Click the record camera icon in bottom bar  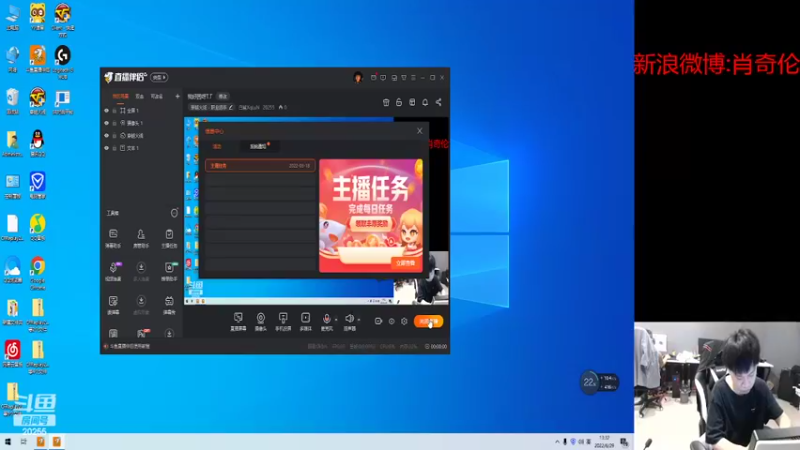tap(378, 321)
